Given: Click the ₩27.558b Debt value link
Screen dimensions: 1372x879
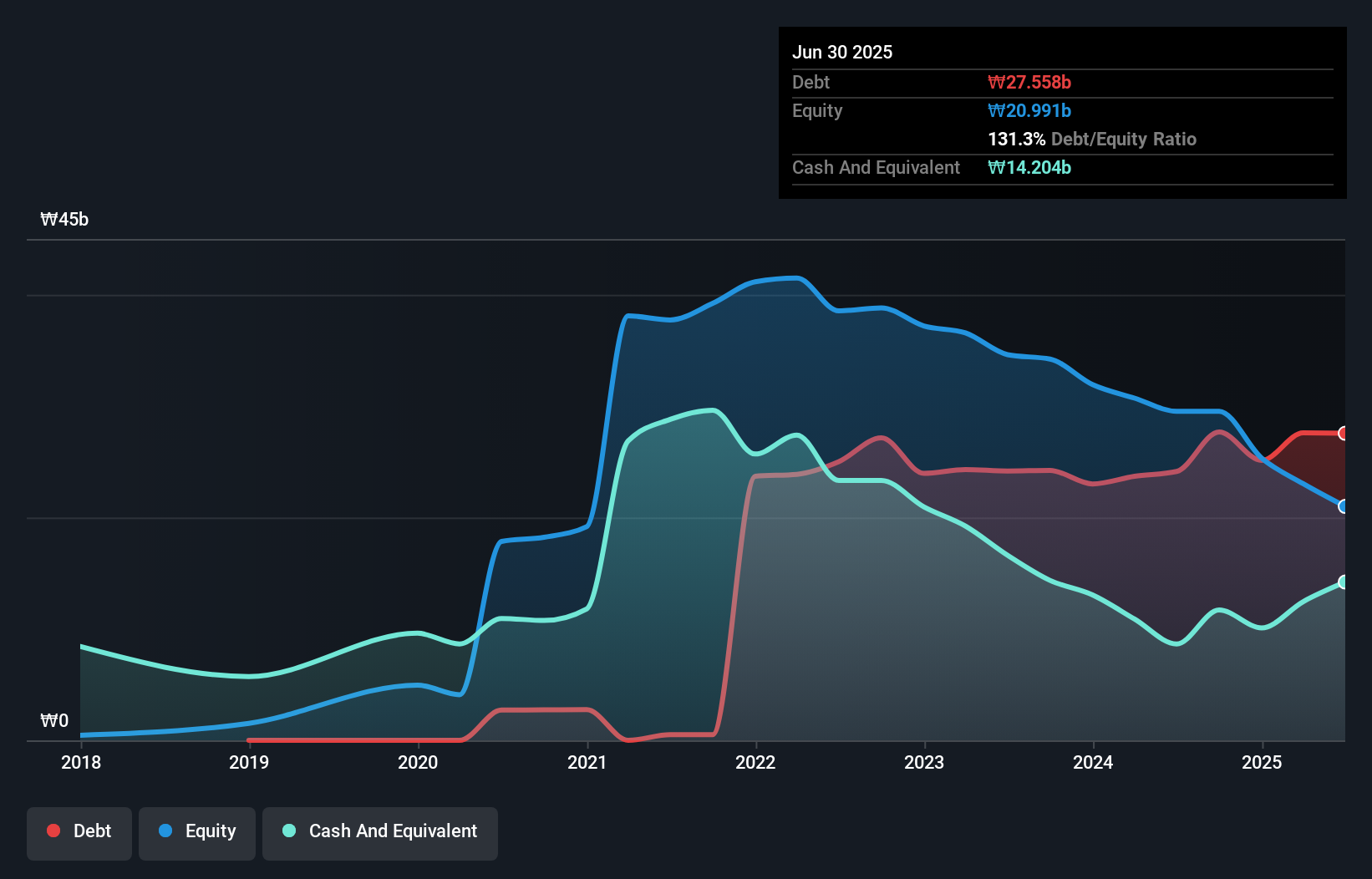Looking at the screenshot, I should pyautogui.click(x=1030, y=82).
